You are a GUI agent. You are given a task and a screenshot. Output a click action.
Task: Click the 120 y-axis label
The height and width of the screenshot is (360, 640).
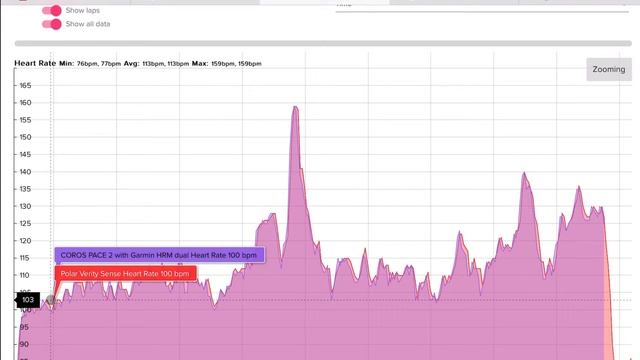(25, 241)
